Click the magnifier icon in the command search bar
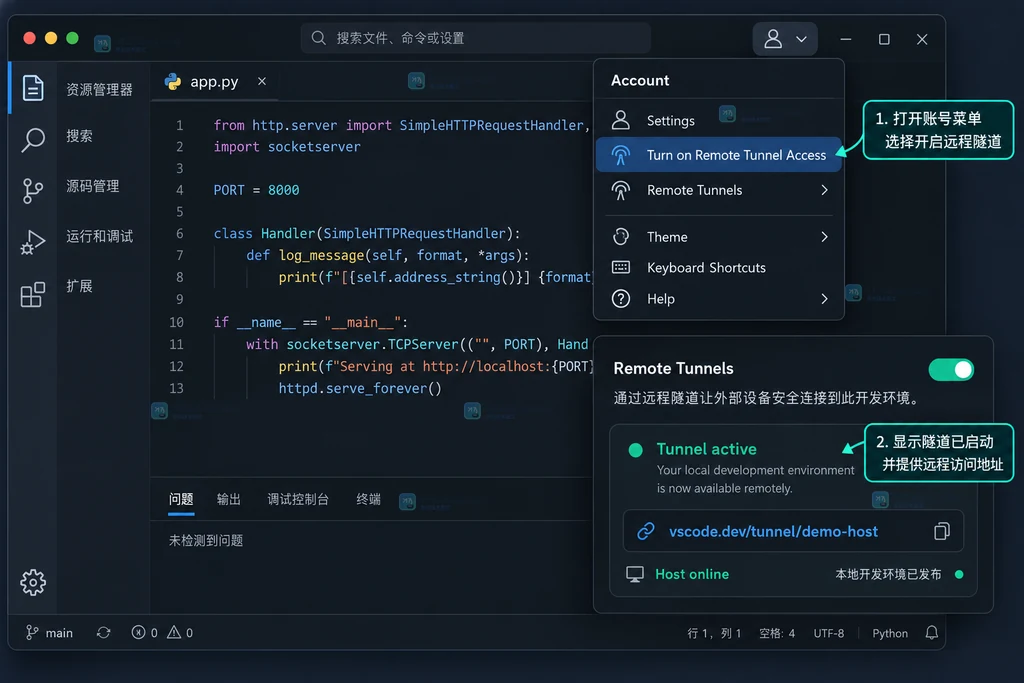The image size is (1024, 683). click(x=318, y=38)
